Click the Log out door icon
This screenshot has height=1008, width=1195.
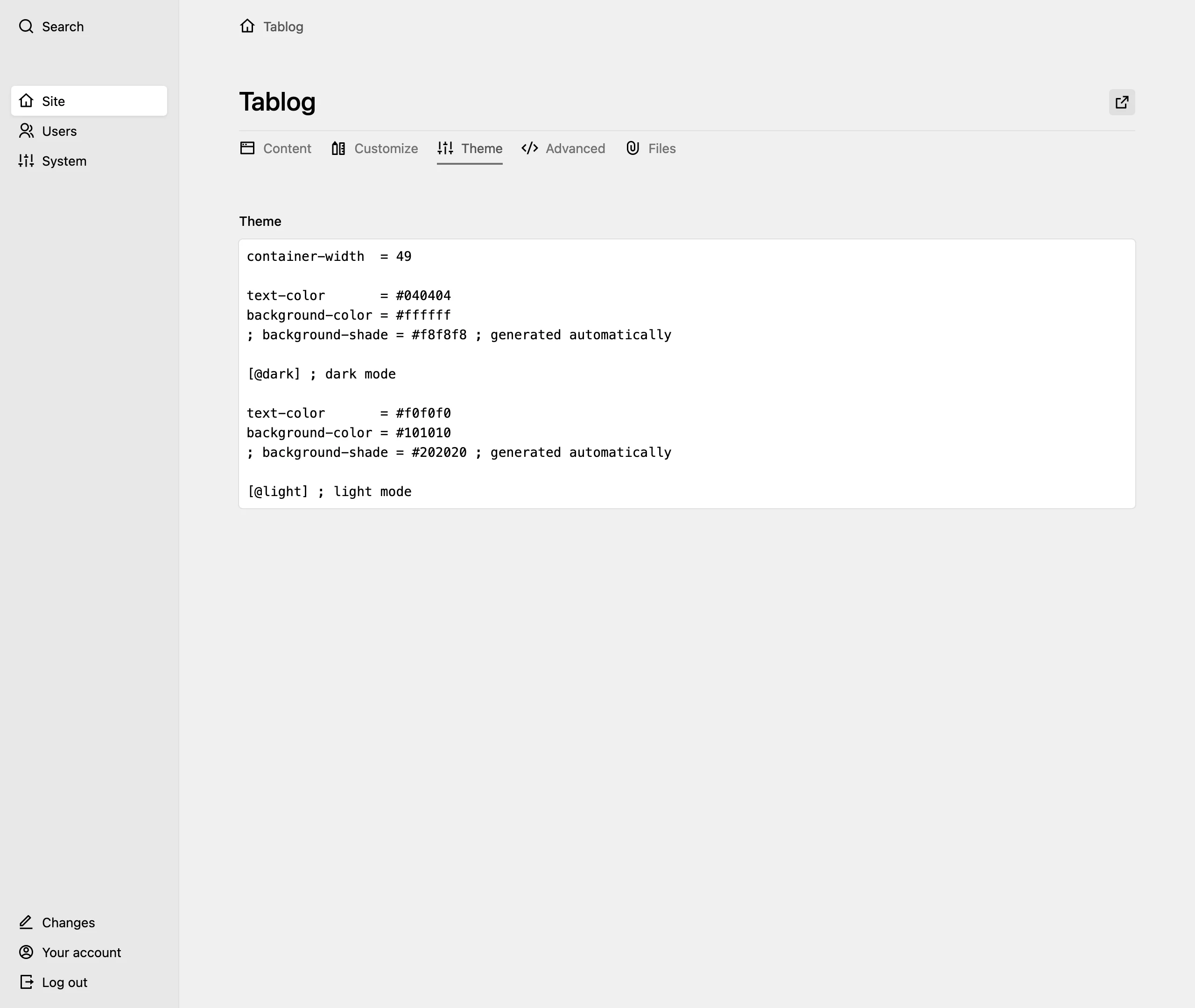pyautogui.click(x=26, y=982)
